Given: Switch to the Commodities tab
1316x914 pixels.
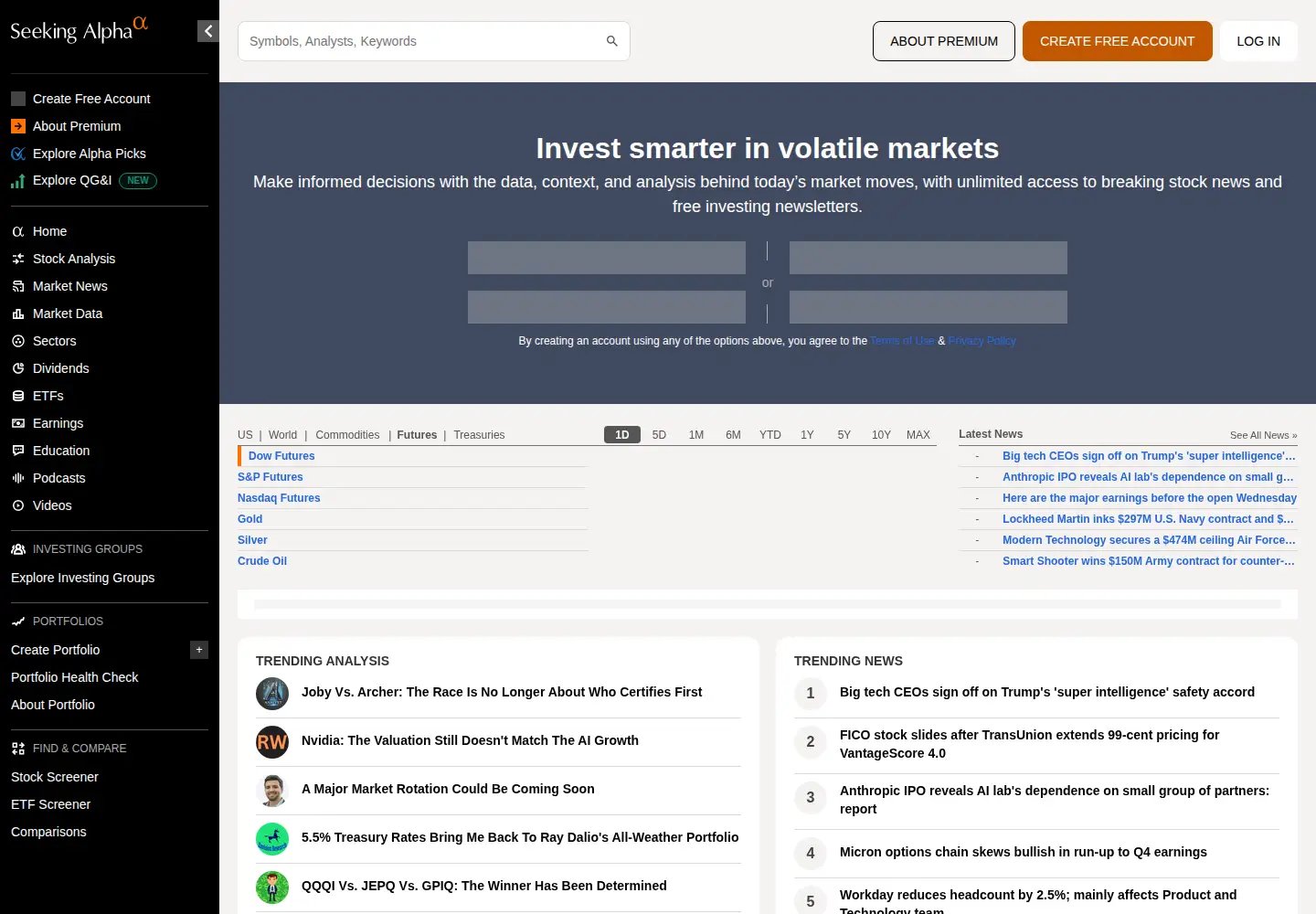Looking at the screenshot, I should click(347, 435).
